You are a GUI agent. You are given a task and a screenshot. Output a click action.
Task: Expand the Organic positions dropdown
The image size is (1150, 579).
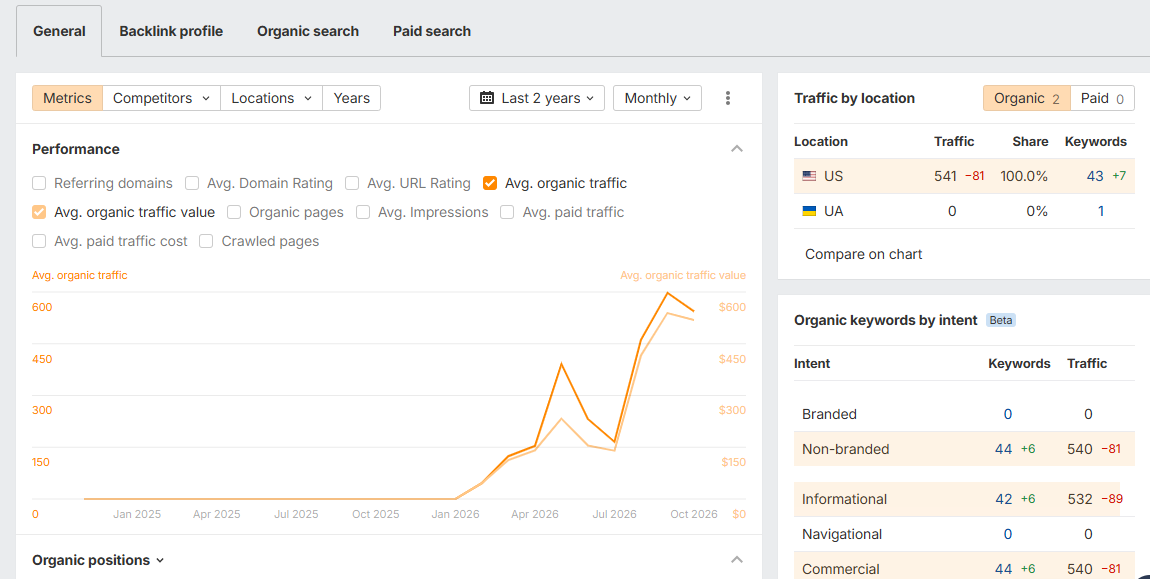pos(98,560)
